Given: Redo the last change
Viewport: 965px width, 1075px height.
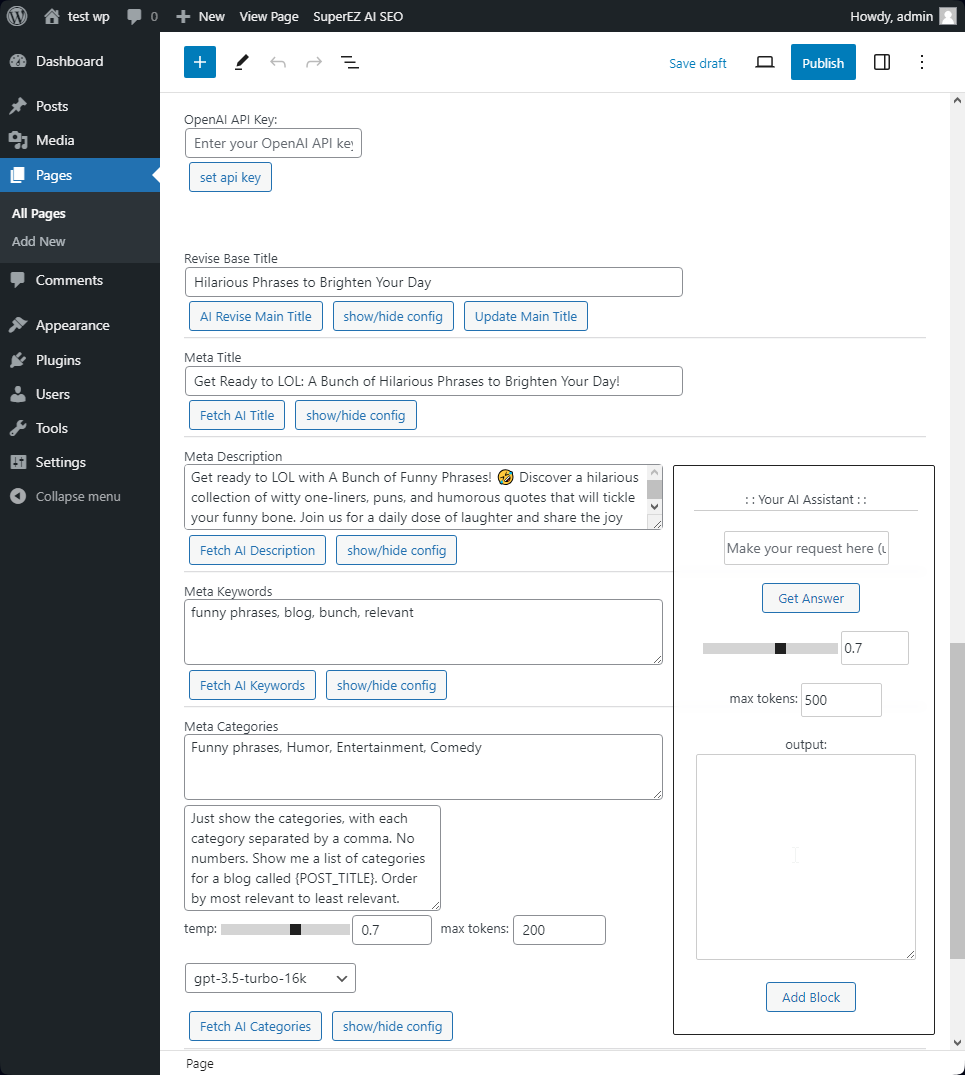Looking at the screenshot, I should tap(314, 62).
